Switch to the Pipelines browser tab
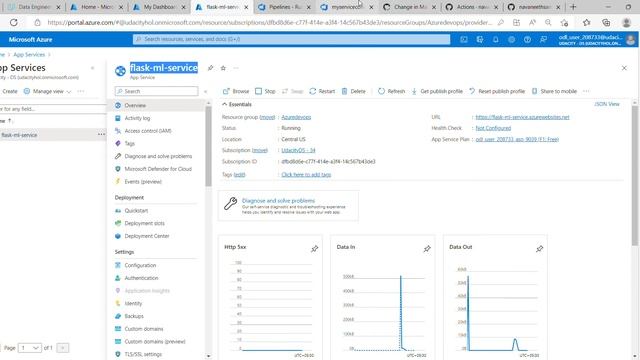 click(x=284, y=7)
